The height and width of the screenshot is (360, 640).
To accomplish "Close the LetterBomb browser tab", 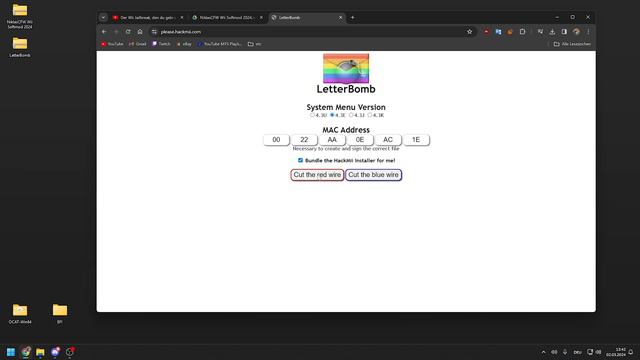I will tap(340, 18).
